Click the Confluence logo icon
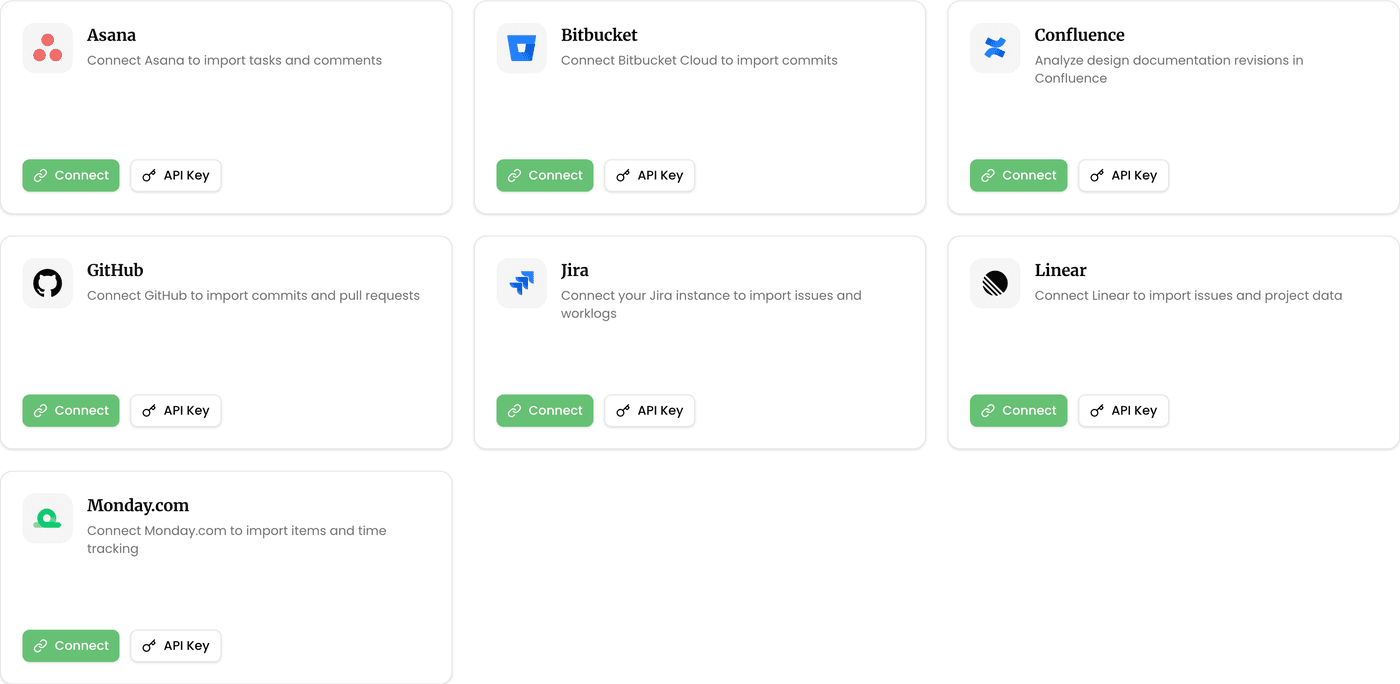Image resolution: width=1400 pixels, height=684 pixels. pos(995,48)
